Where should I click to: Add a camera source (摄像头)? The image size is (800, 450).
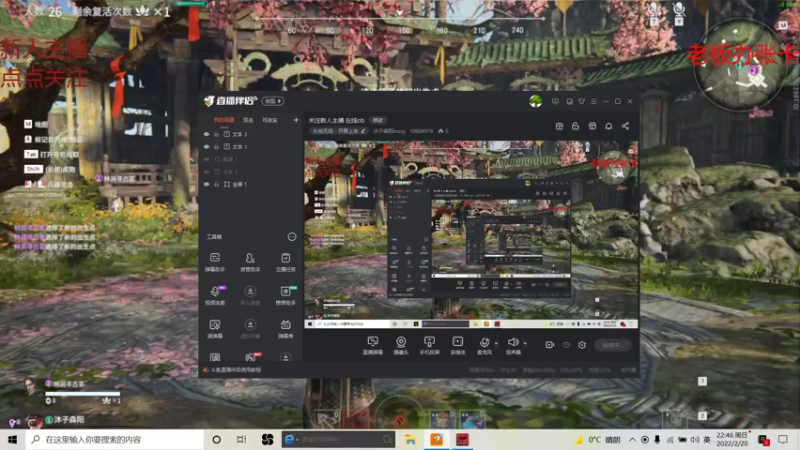401,345
